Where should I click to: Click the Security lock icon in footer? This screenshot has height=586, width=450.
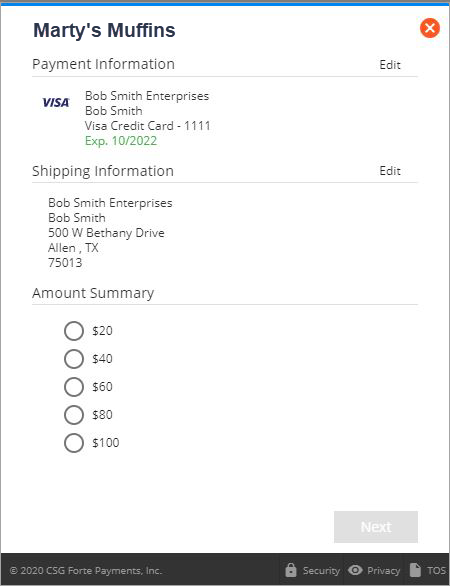[x=291, y=570]
